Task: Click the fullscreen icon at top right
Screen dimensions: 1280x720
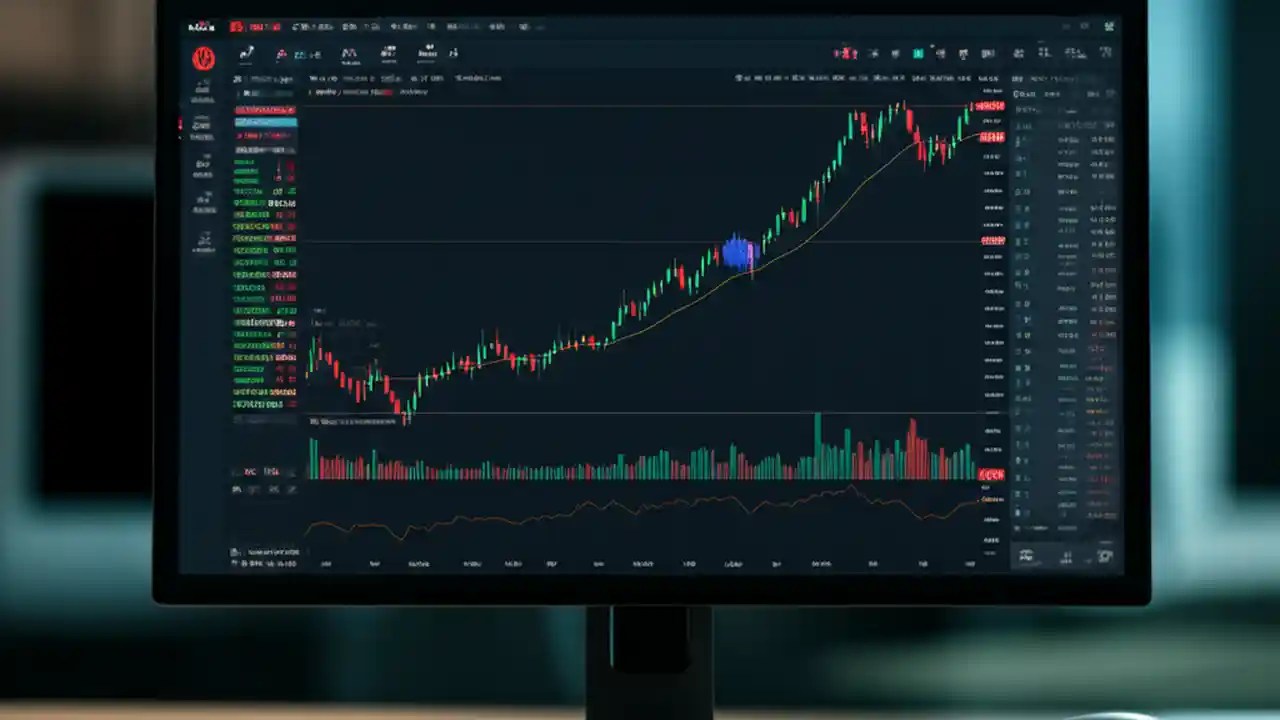Action: click(1106, 27)
